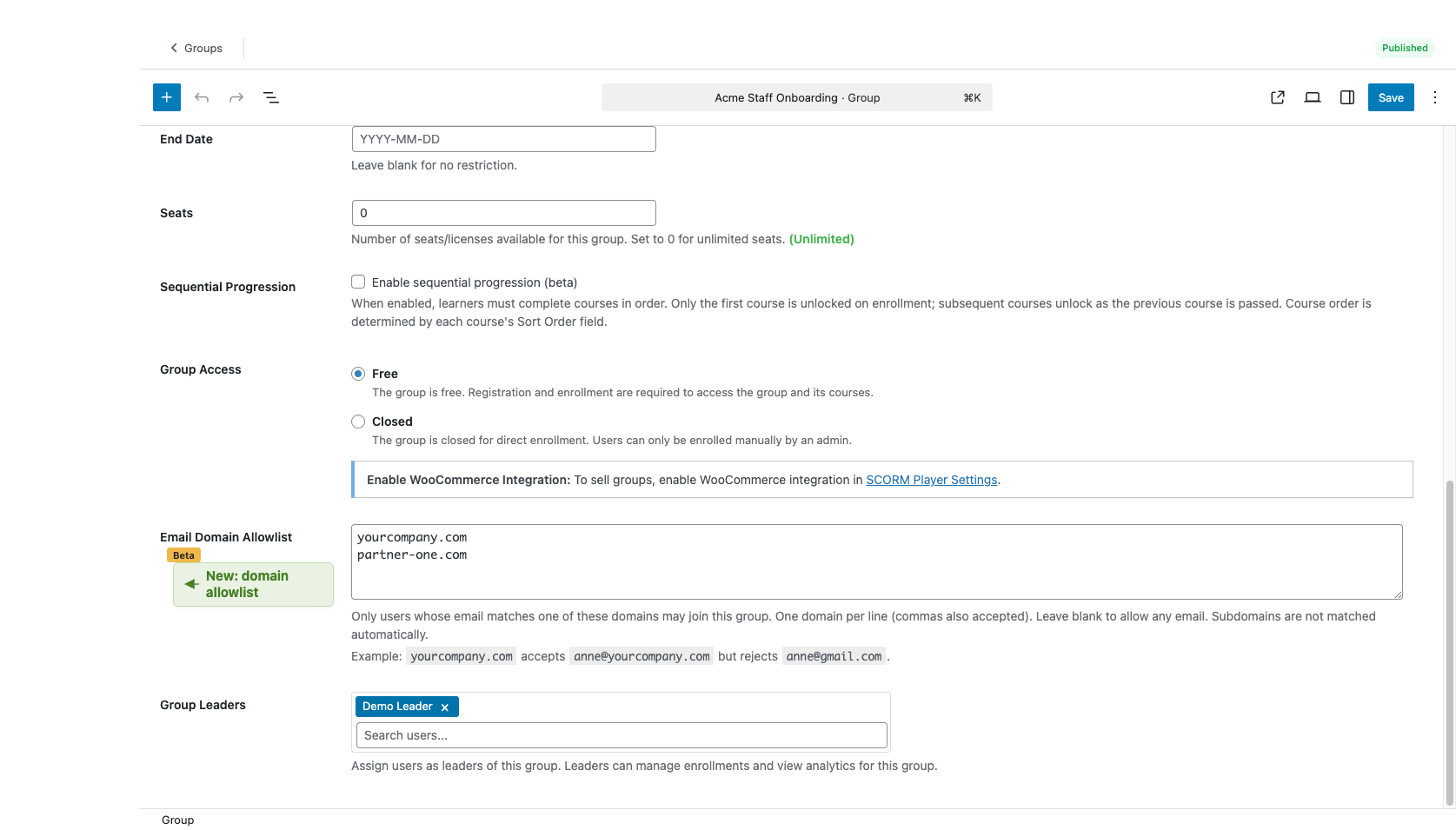Viewport: 1456px width, 830px height.
Task: Remove Demo Leader using the x icon
Action: tap(445, 707)
